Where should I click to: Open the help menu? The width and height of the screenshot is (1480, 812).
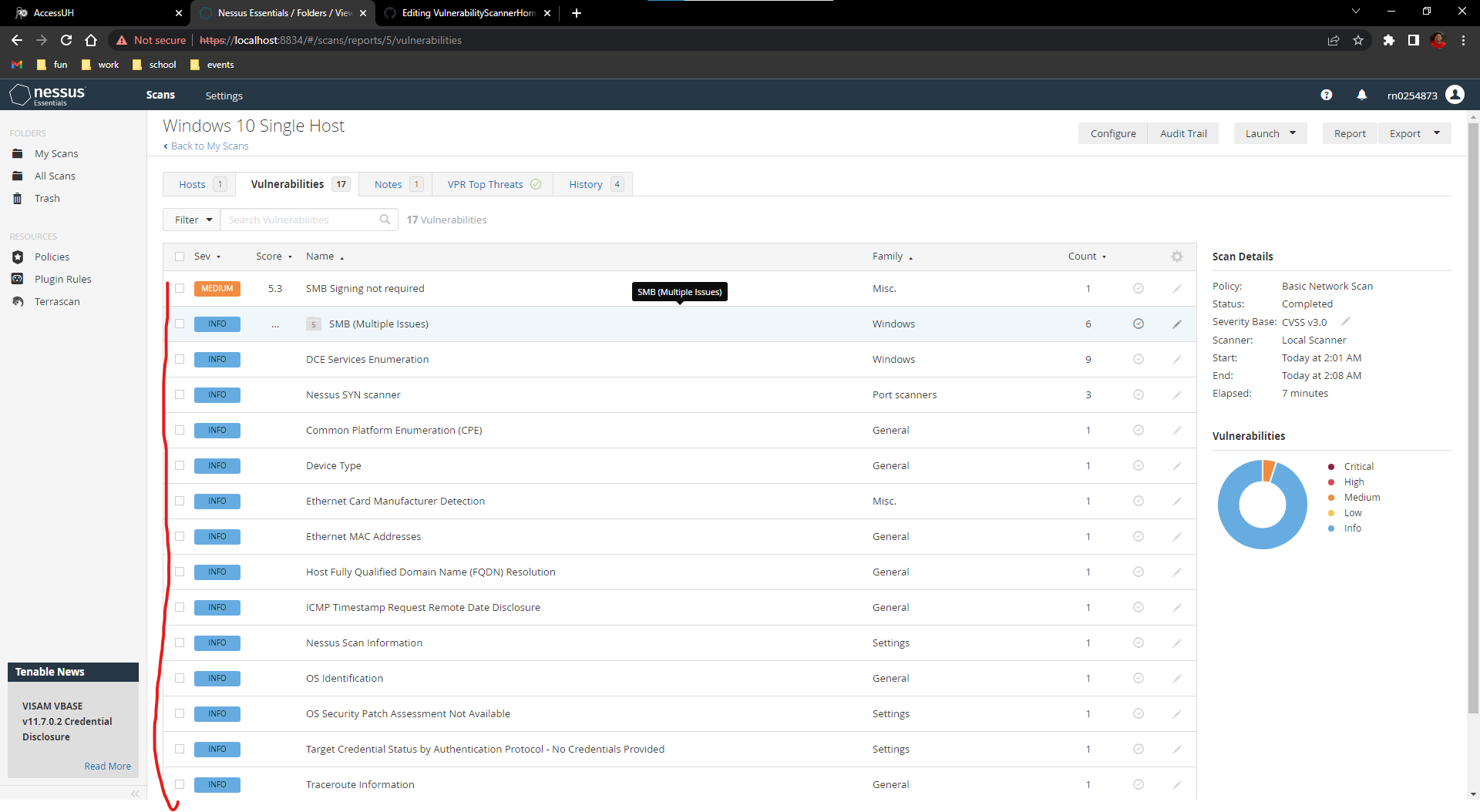pyautogui.click(x=1327, y=94)
